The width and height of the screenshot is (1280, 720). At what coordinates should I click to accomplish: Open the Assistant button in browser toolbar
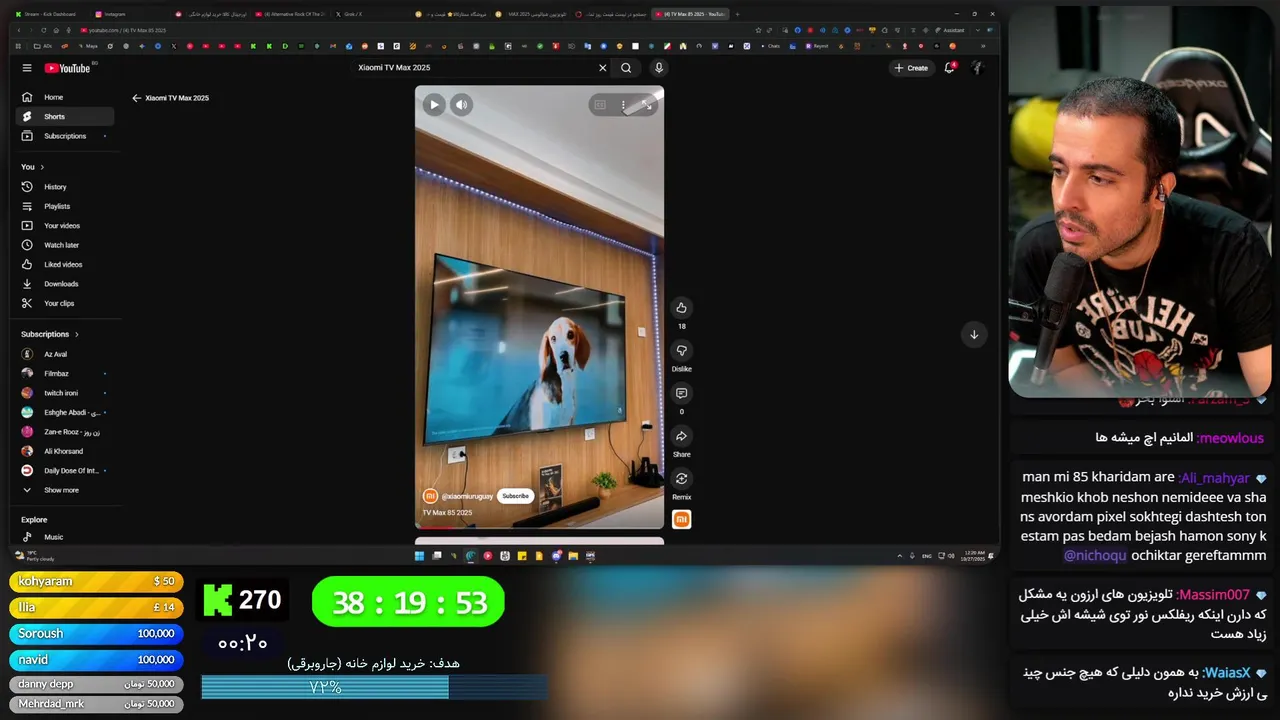pos(949,30)
